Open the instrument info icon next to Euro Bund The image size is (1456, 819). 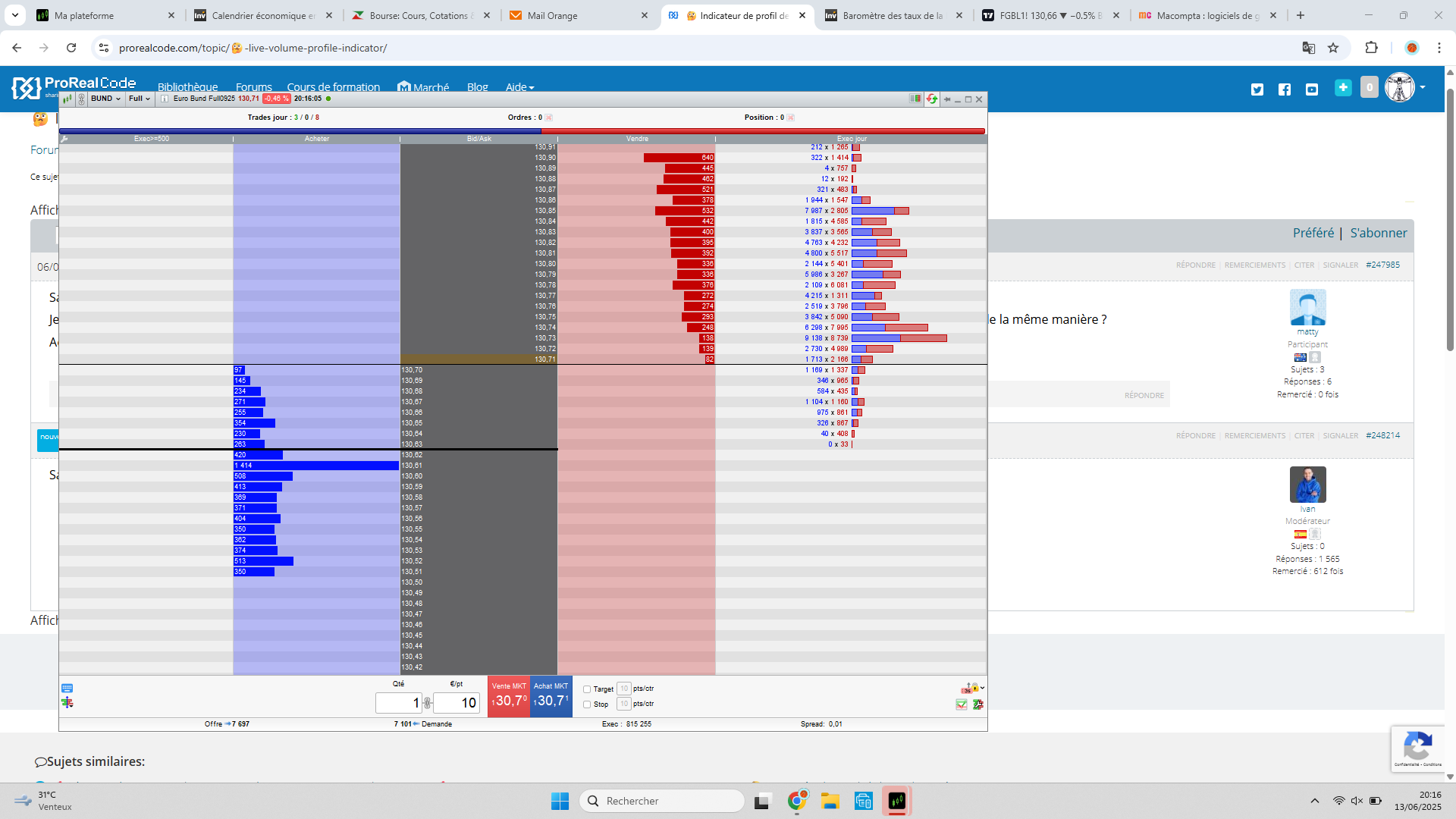coord(165,99)
